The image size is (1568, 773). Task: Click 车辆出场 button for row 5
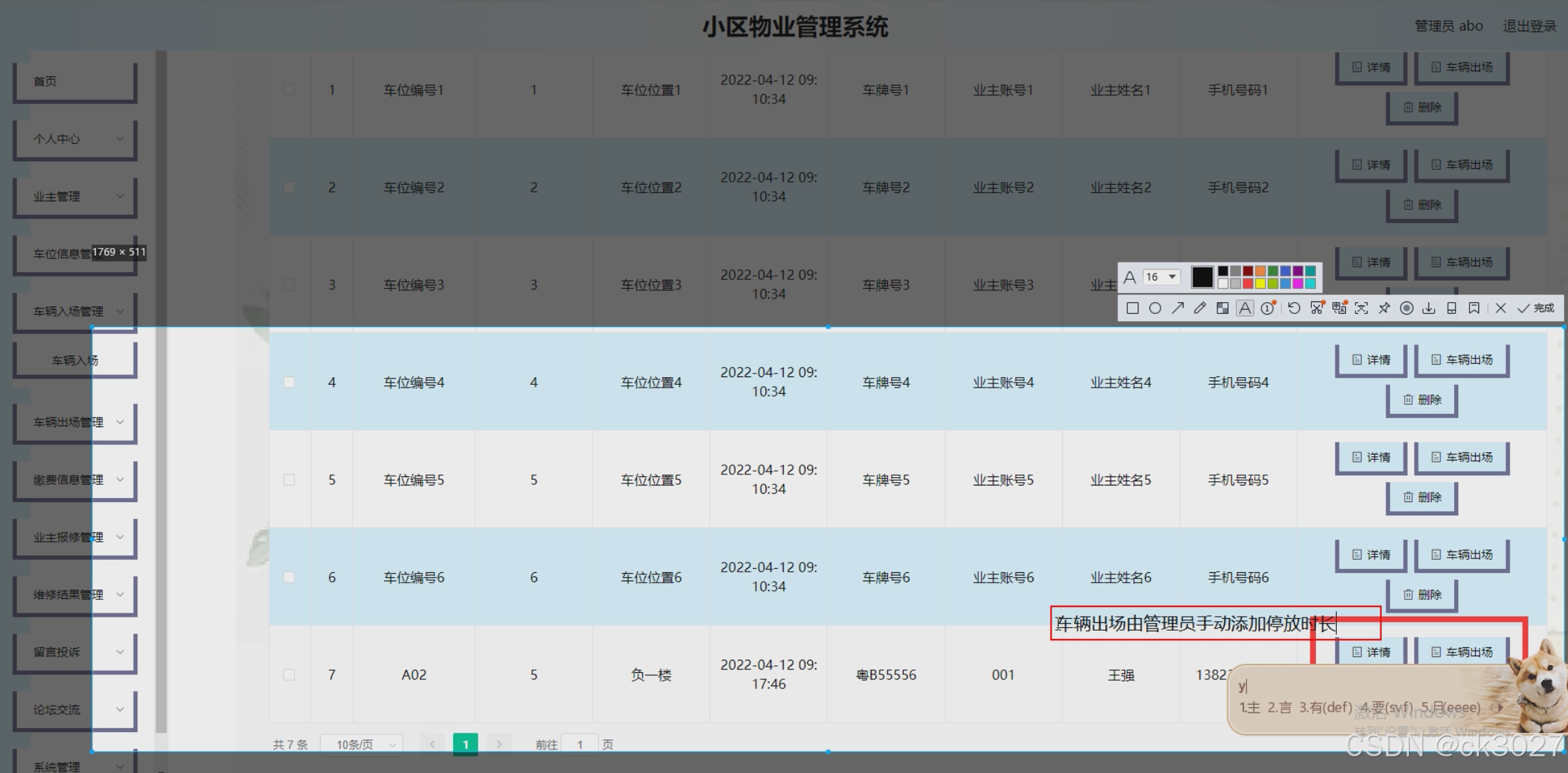click(1462, 457)
